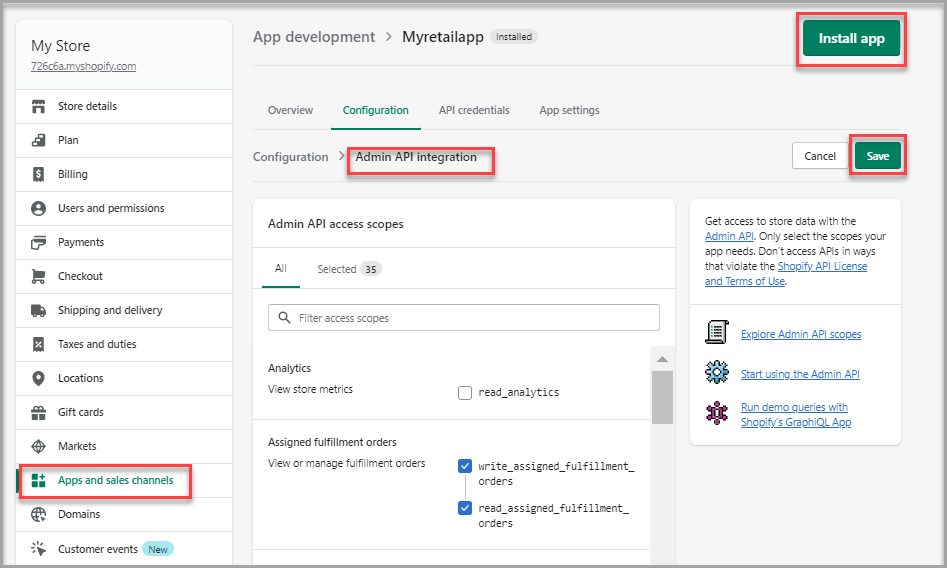Click the Payments card icon
947x568 pixels.
click(39, 242)
